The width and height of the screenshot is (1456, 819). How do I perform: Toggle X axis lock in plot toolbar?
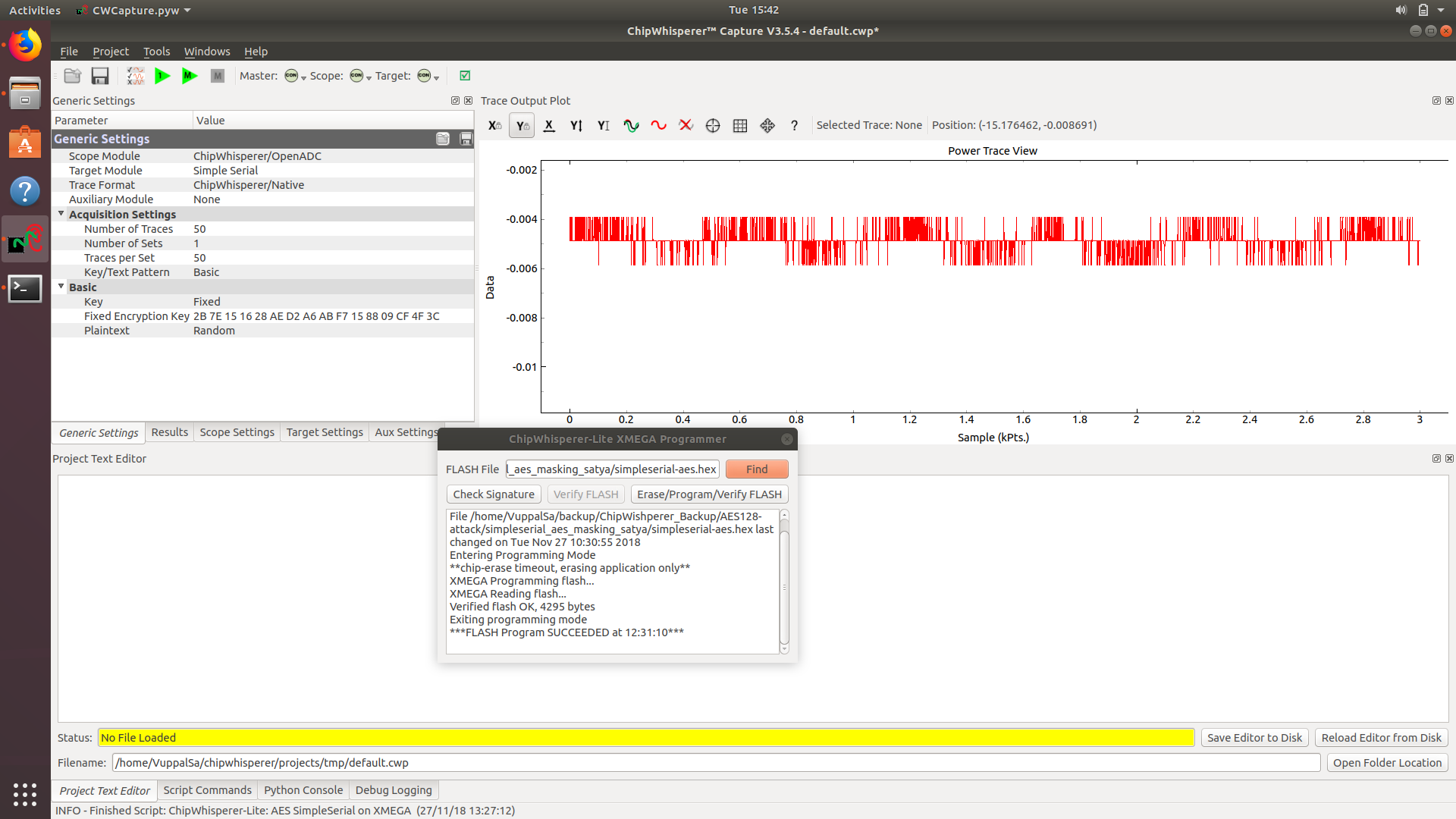[x=494, y=126]
